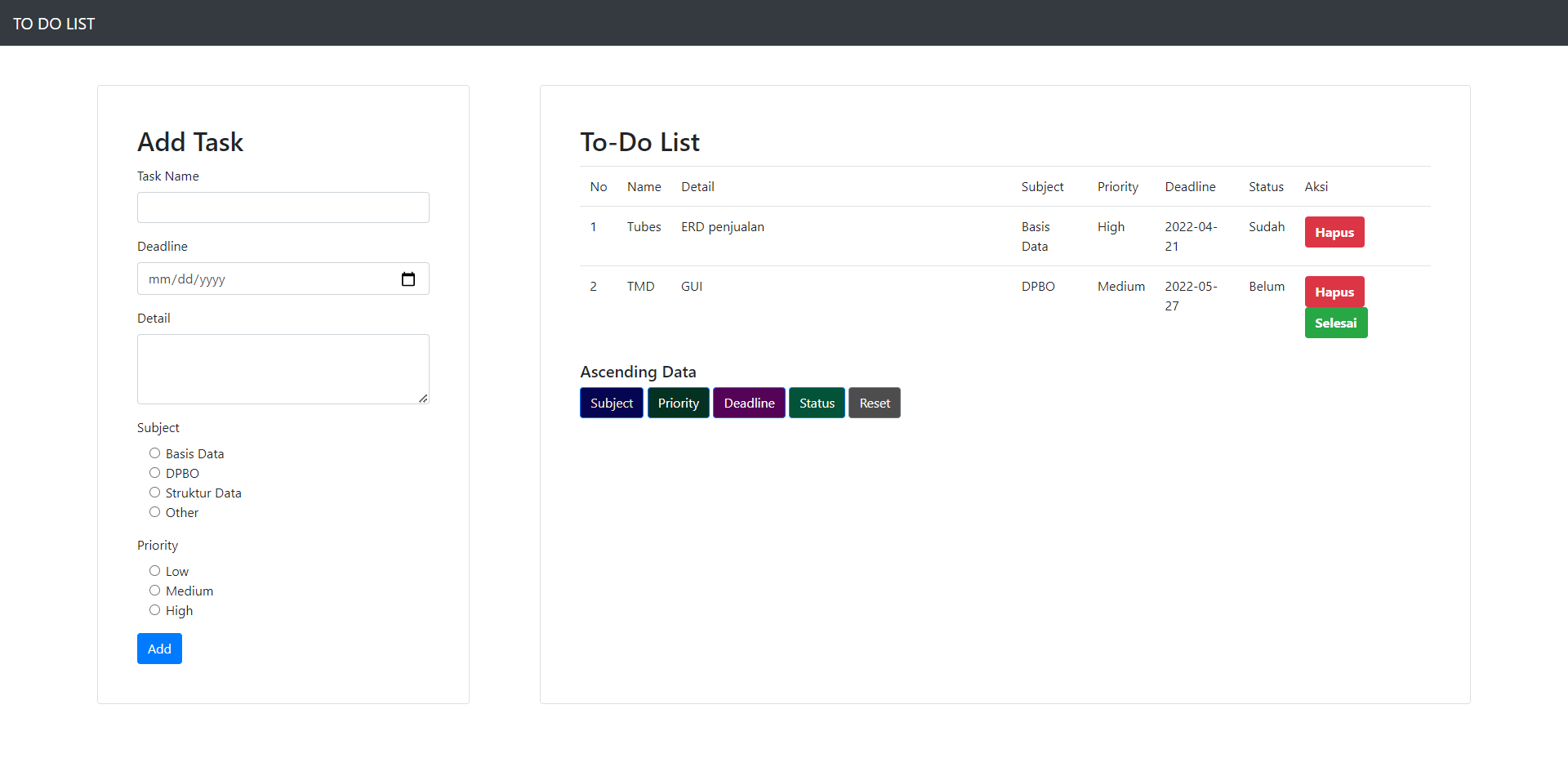Set priority to Medium
1568x776 pixels.
[x=154, y=591]
